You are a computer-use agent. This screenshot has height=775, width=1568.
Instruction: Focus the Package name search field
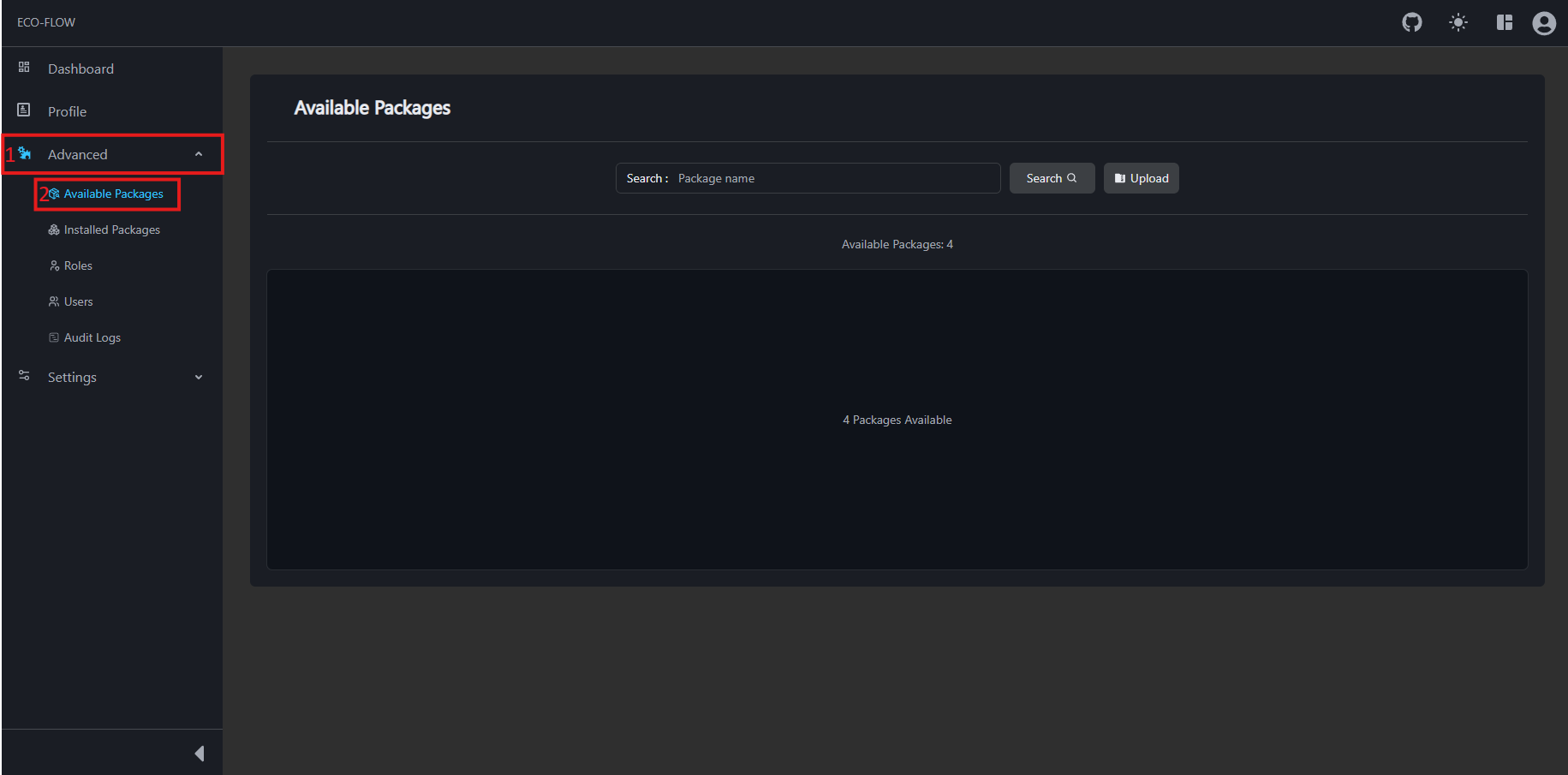coord(808,178)
